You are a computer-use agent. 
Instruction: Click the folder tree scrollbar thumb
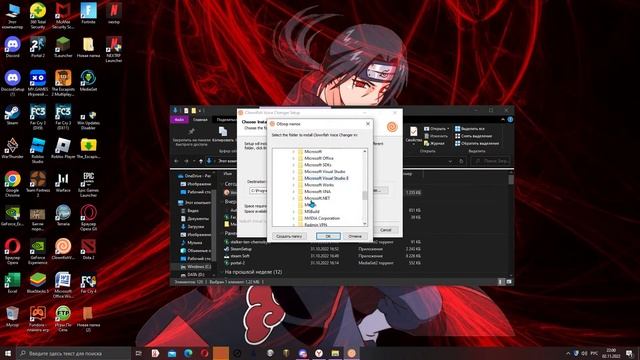pyautogui.click(x=364, y=195)
